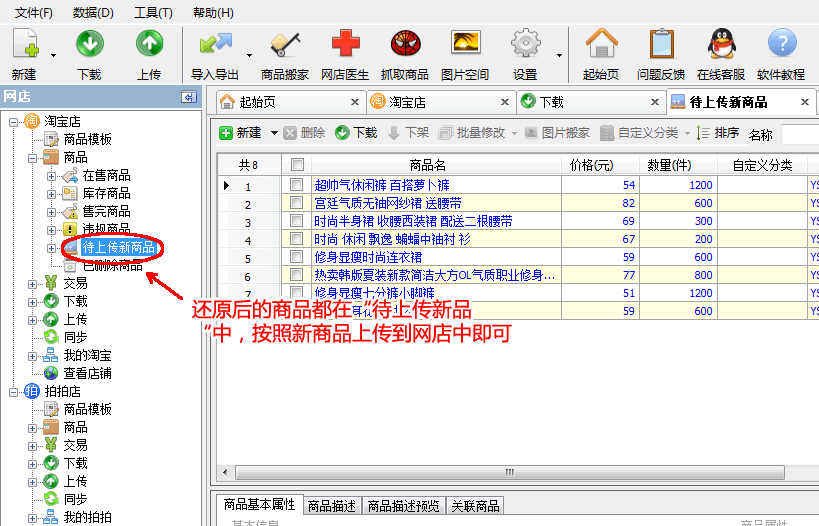Select 查看店铺 globe item under 淘宝店
819x526 pixels.
pos(78,373)
